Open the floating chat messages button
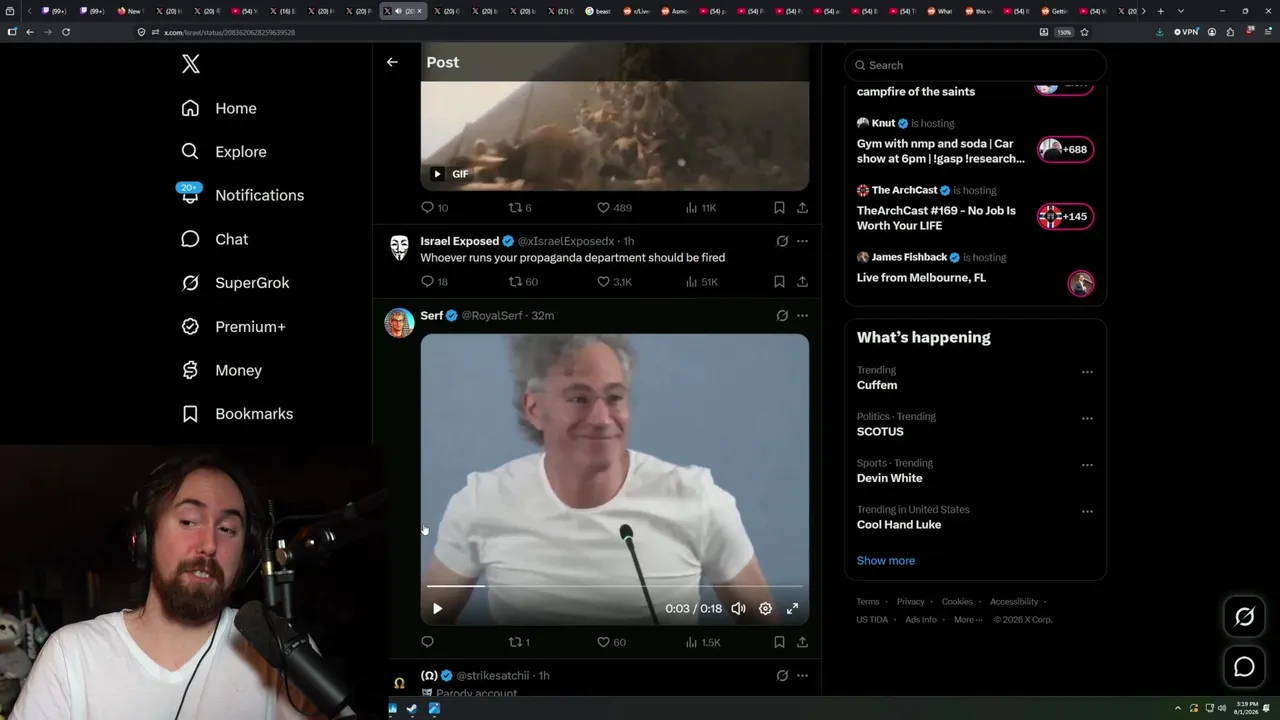The height and width of the screenshot is (720, 1280). tap(1244, 667)
